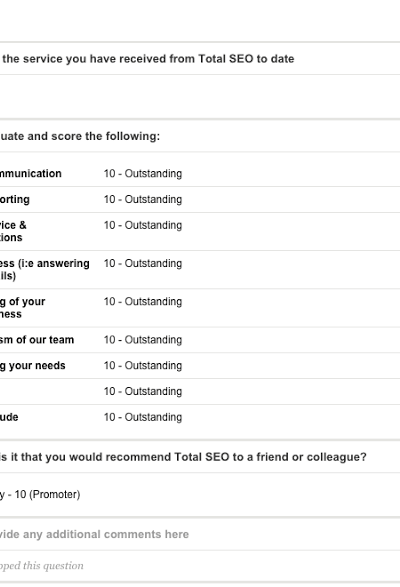Select the 'sm of our team' label

pyautogui.click(x=37, y=340)
